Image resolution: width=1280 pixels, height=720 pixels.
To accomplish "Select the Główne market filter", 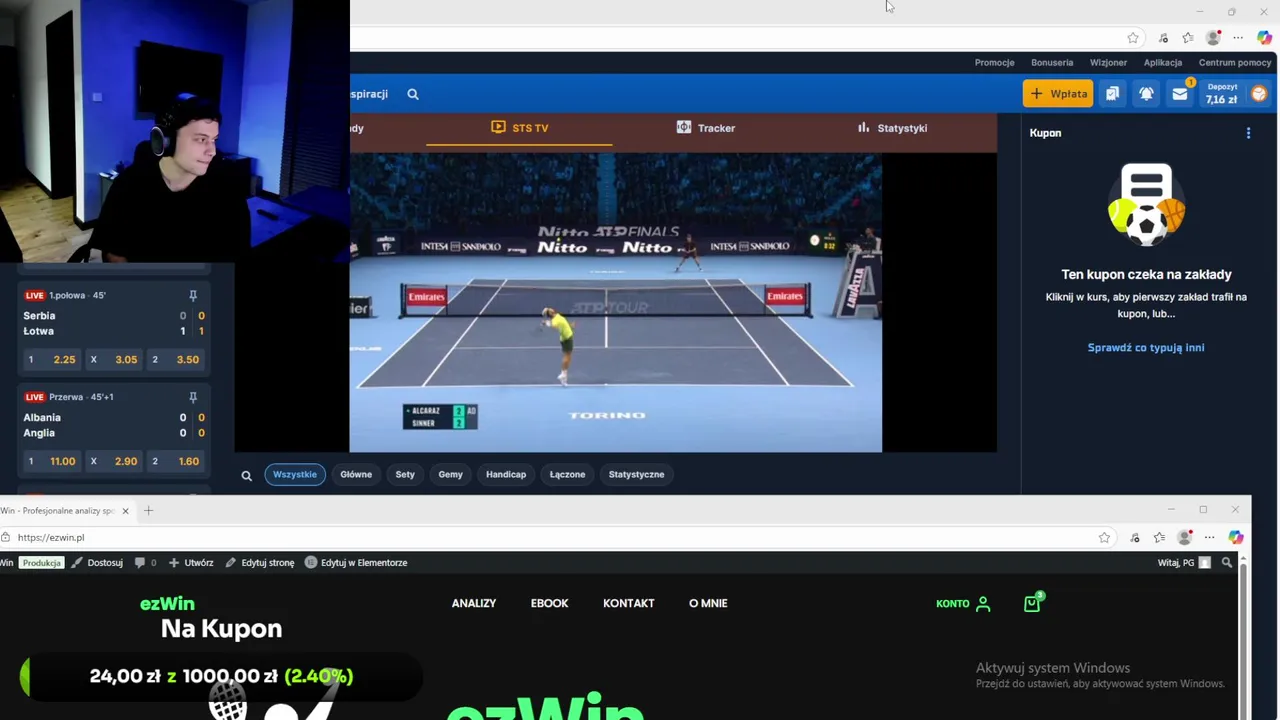I will click(x=356, y=475).
